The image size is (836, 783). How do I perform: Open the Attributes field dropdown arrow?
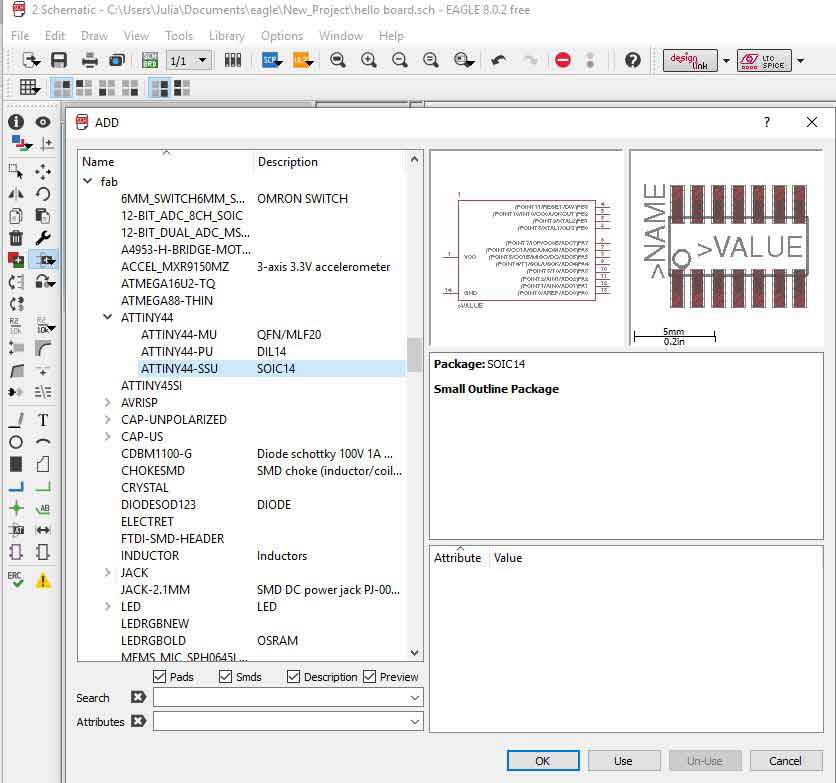[414, 721]
